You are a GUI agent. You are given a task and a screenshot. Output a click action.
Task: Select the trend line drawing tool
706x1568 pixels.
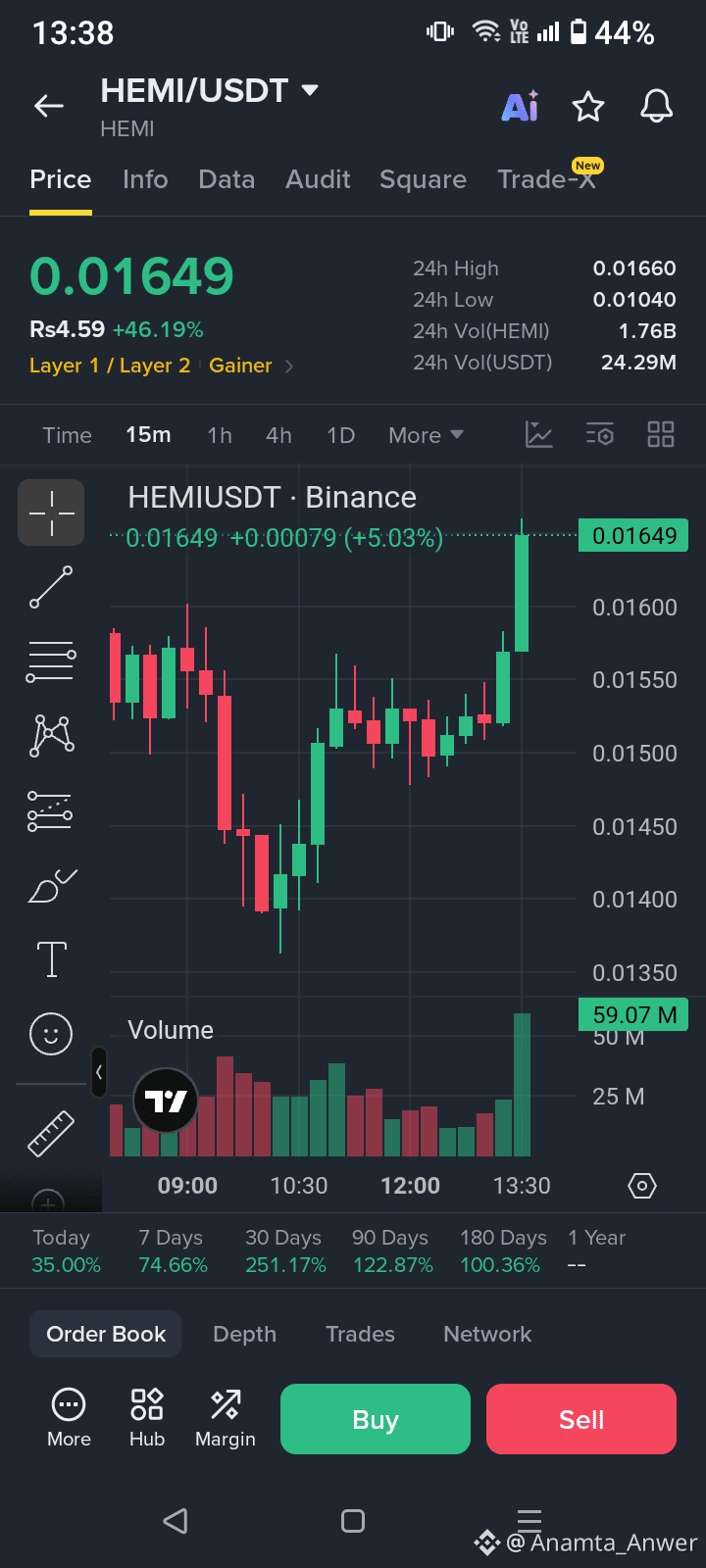(51, 587)
